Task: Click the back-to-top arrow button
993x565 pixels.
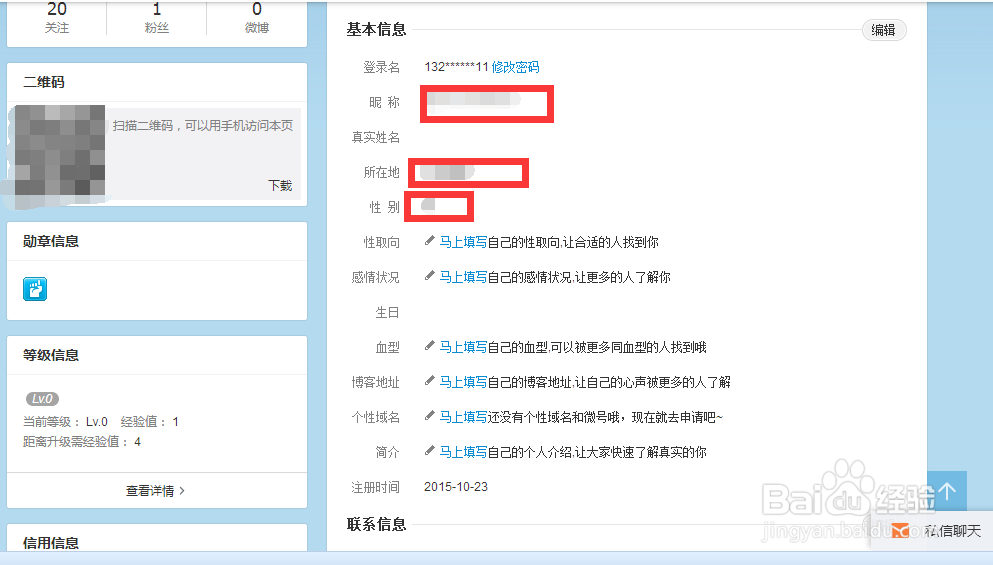Action: [x=947, y=491]
